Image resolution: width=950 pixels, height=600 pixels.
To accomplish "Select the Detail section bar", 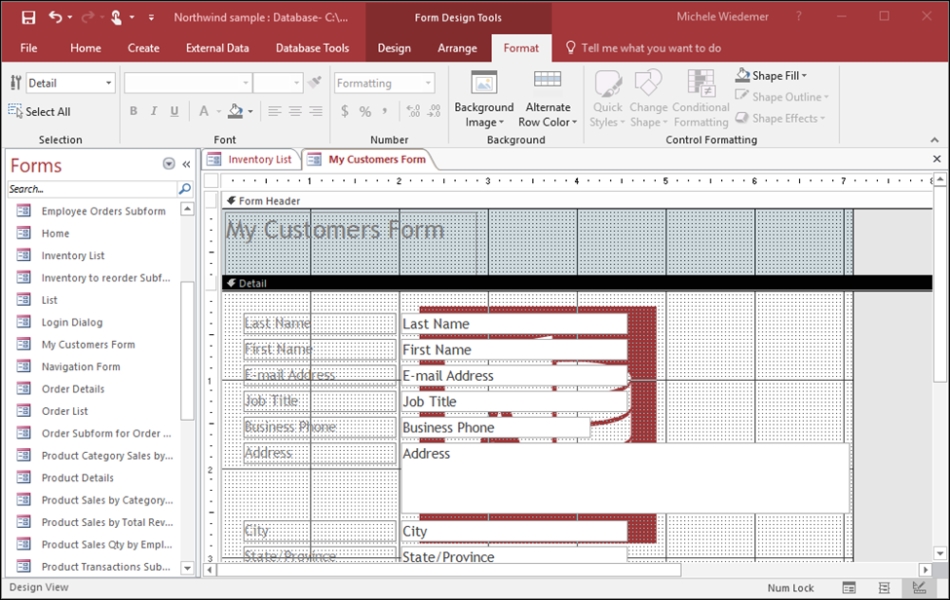I will tap(577, 283).
